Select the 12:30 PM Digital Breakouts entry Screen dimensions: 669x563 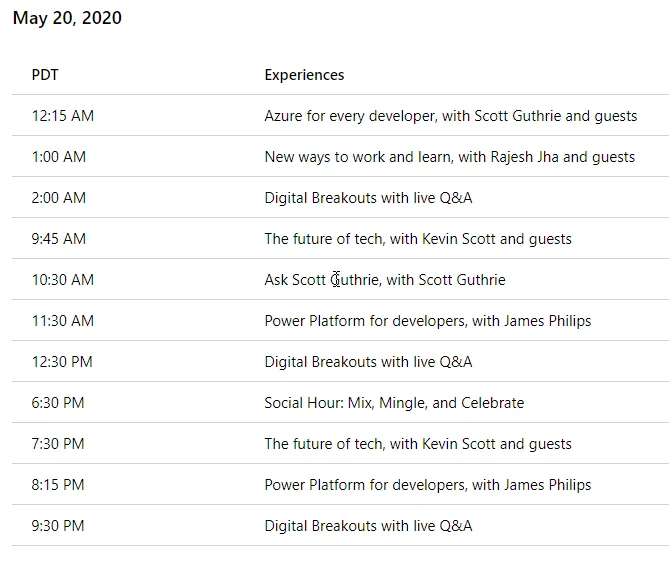368,361
